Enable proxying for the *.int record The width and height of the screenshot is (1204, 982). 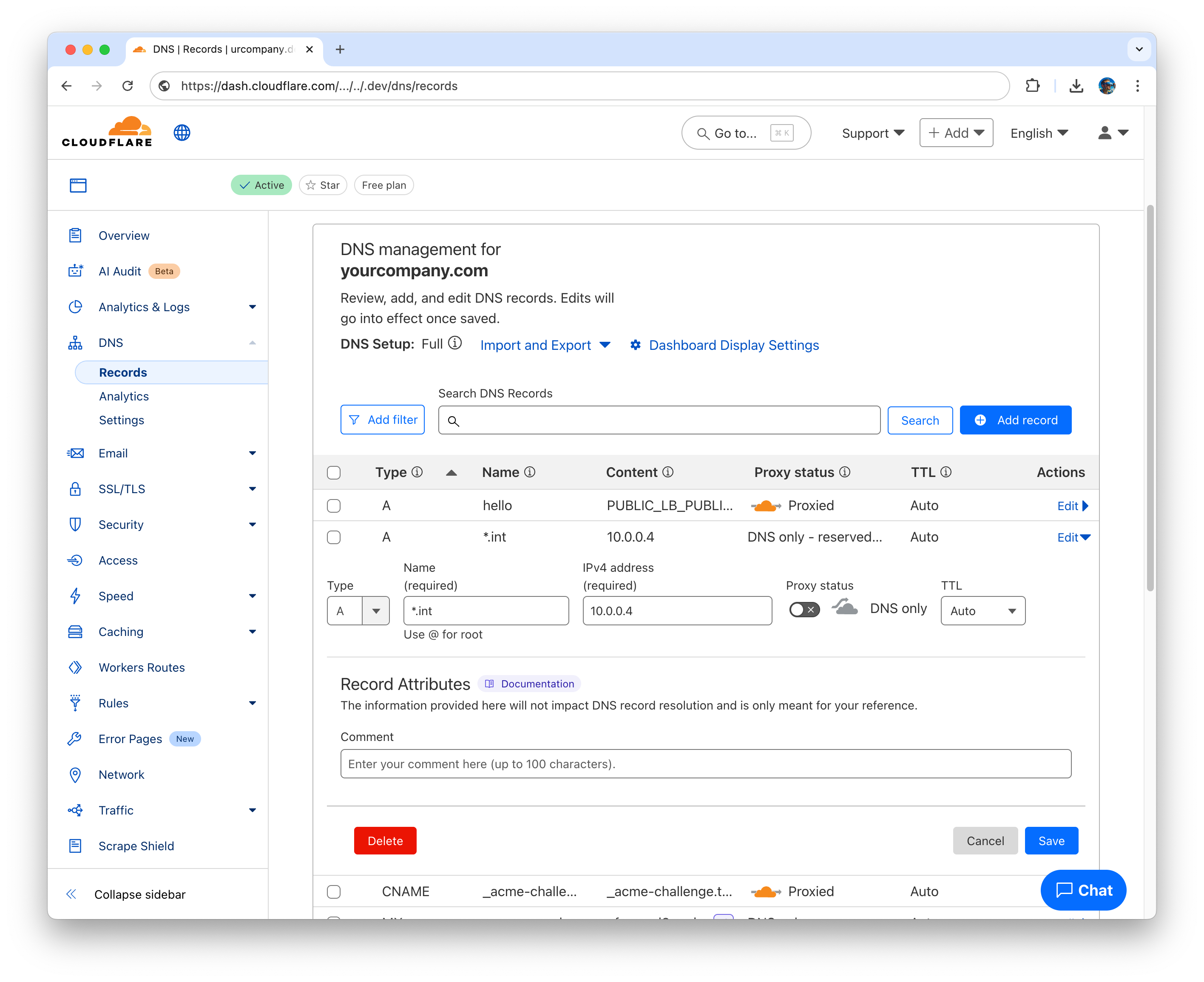(804, 609)
